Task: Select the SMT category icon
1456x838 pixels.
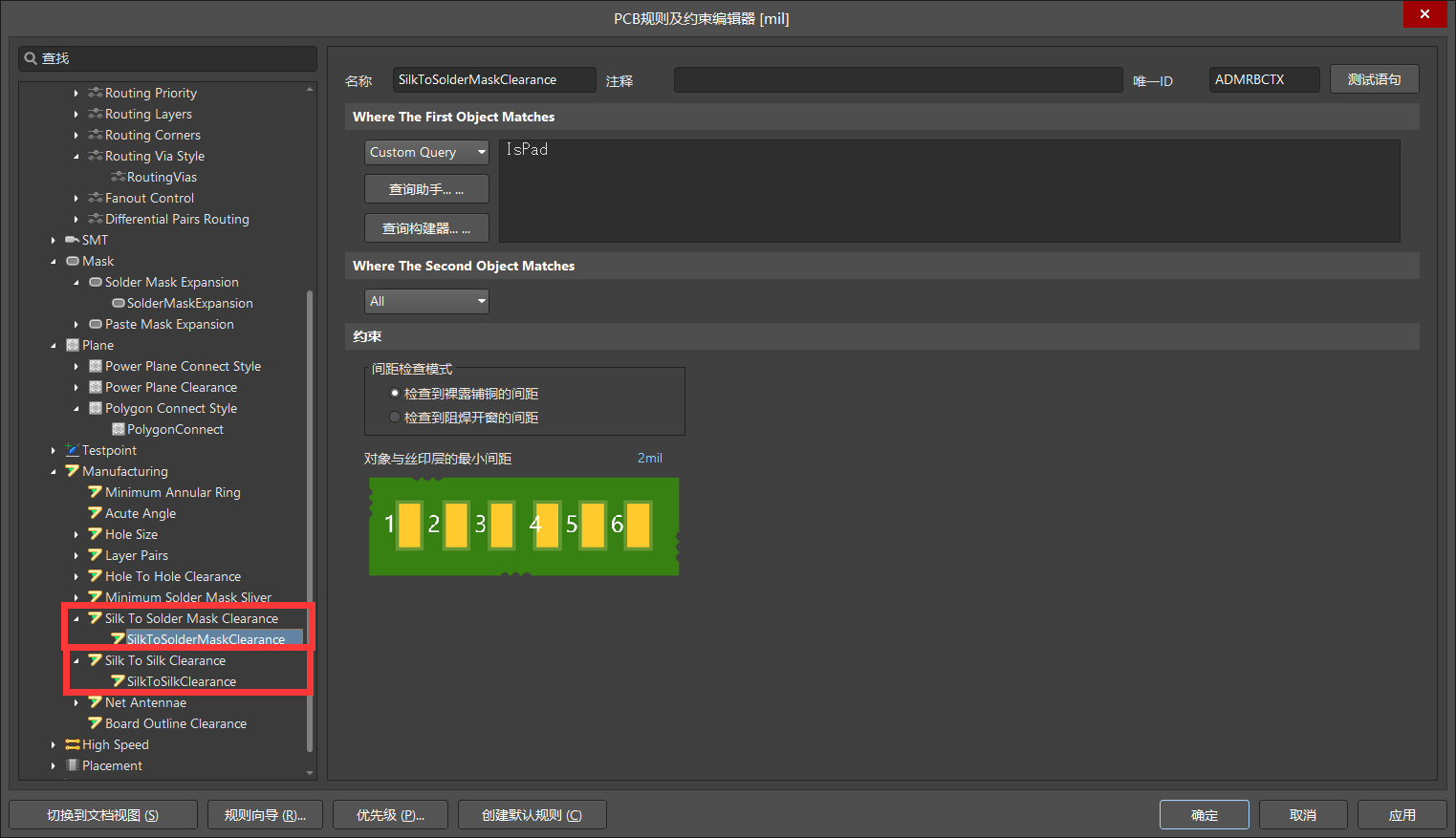Action: tap(73, 240)
